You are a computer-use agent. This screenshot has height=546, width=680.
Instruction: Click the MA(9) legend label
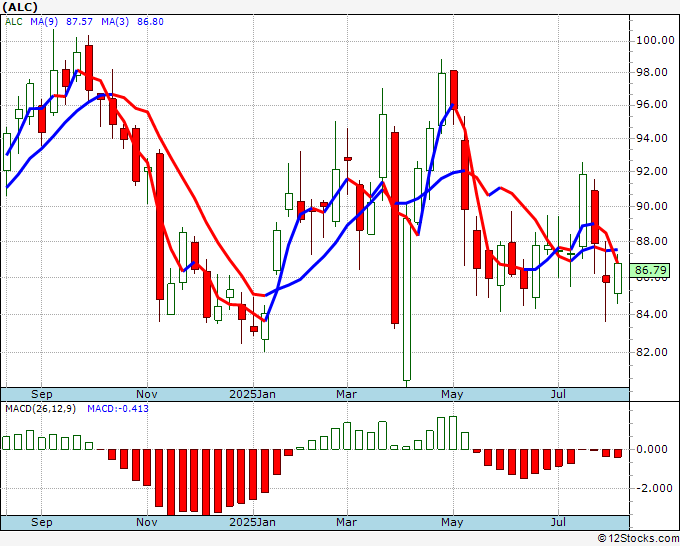[x=44, y=22]
